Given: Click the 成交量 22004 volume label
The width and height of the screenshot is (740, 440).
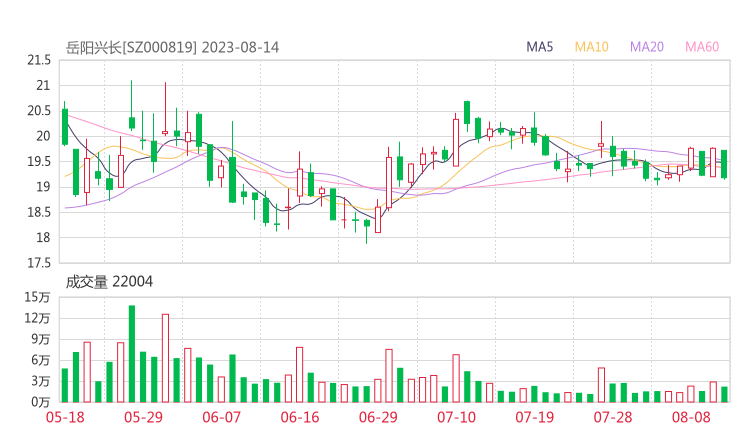Looking at the screenshot, I should pyautogui.click(x=109, y=282).
